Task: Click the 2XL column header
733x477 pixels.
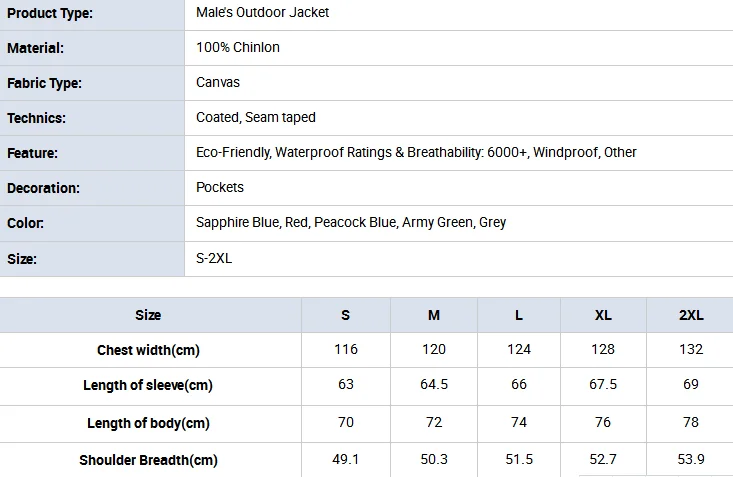Action: [x=691, y=315]
